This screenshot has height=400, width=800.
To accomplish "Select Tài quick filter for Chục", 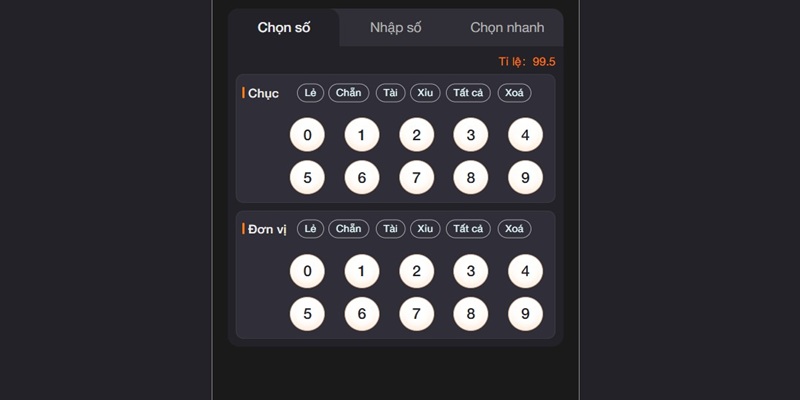I will coord(390,93).
